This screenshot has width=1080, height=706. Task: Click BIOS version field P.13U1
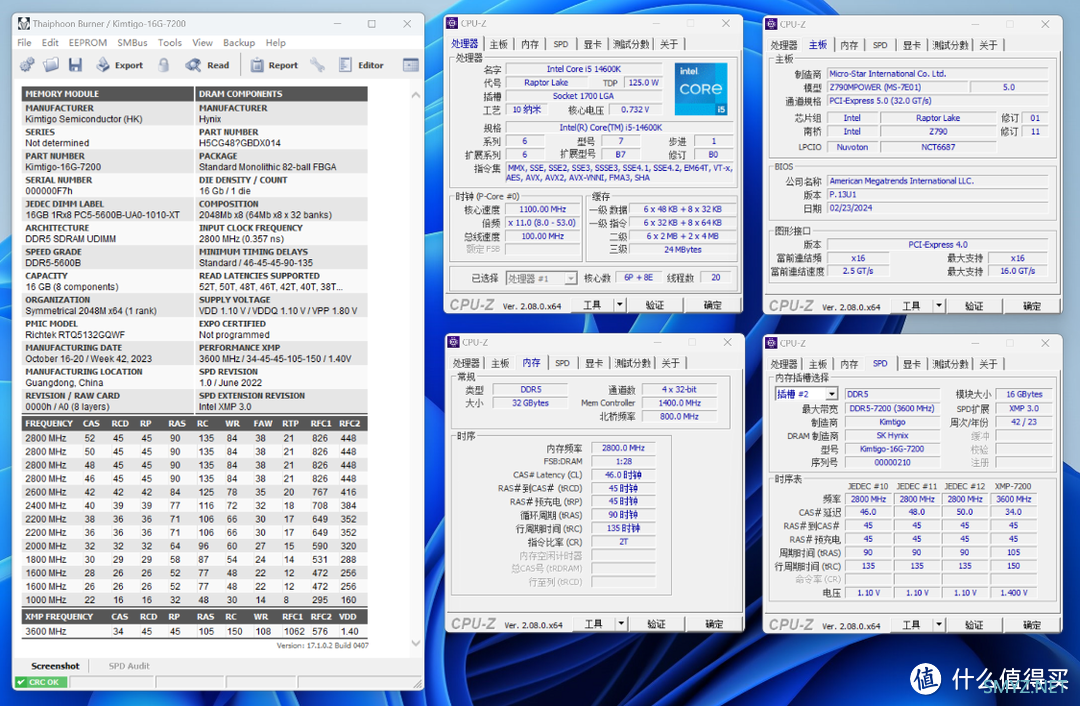[937, 195]
